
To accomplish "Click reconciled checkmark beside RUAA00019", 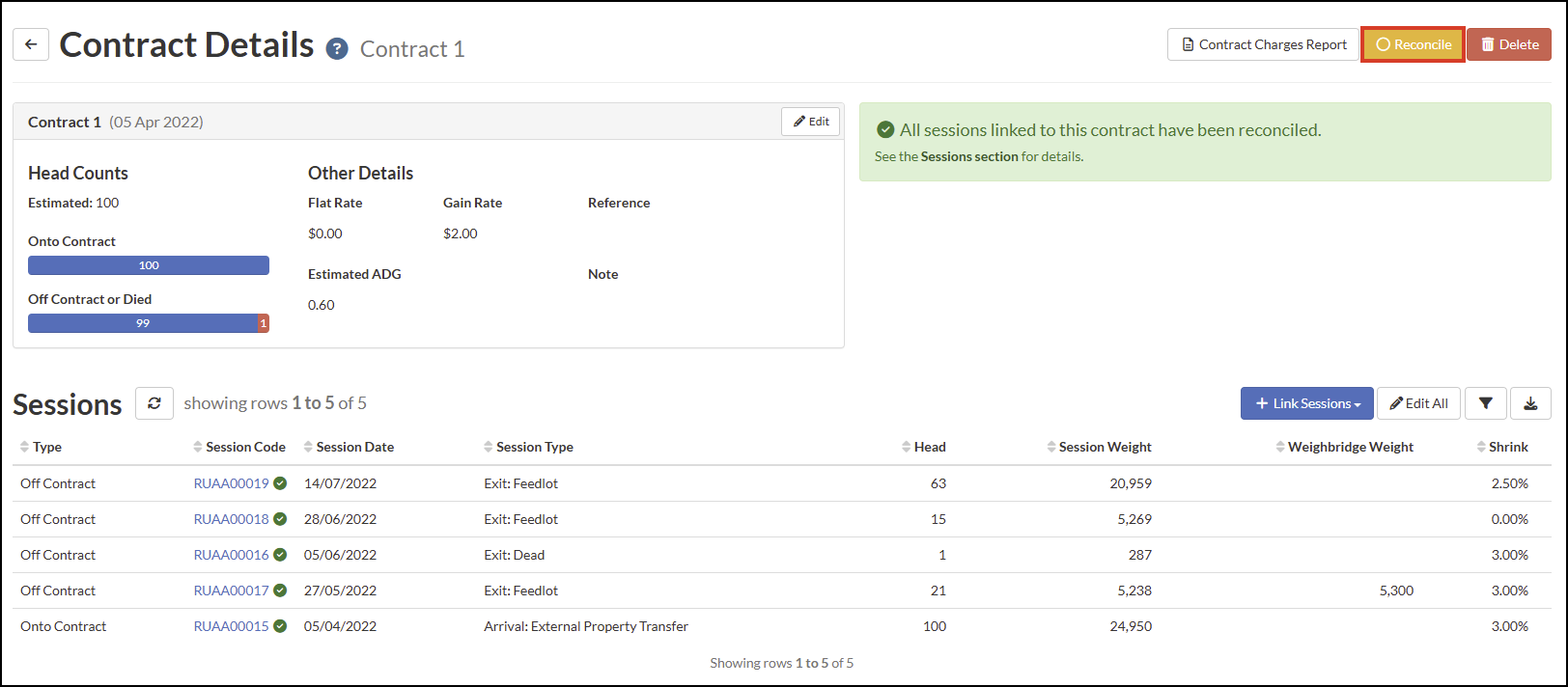I will (x=280, y=483).
